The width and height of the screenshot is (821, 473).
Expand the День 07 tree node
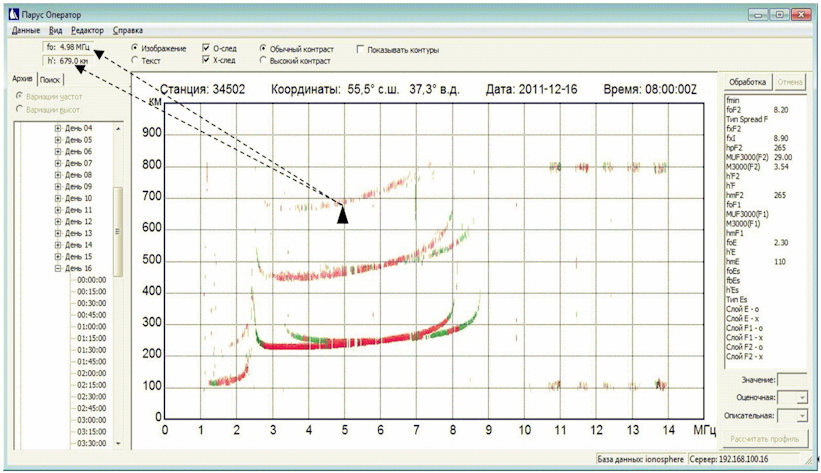tap(58, 163)
